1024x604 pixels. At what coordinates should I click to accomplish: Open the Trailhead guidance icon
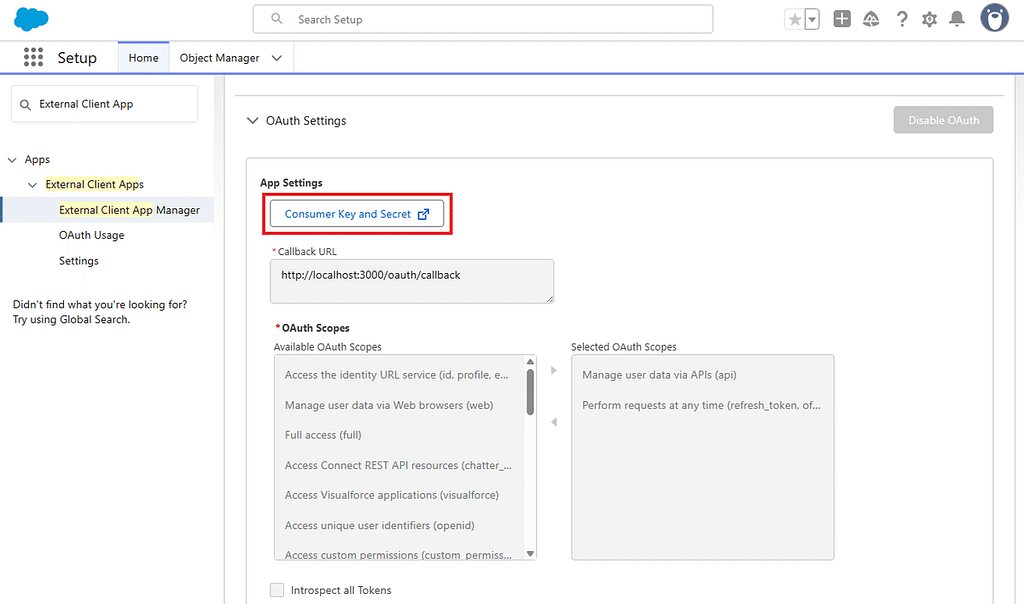871,19
